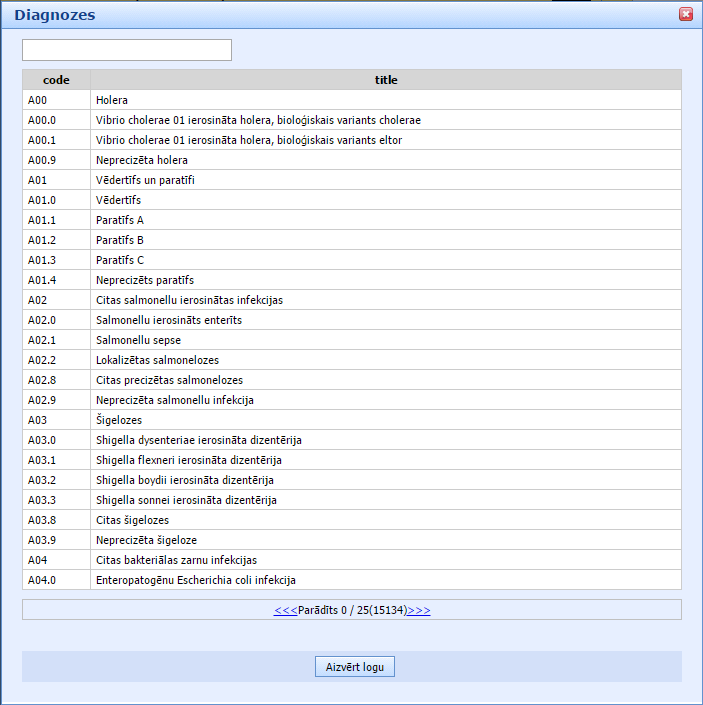This screenshot has width=703, height=705.
Task: Select the Paratīfs A entry
Action: (x=120, y=220)
